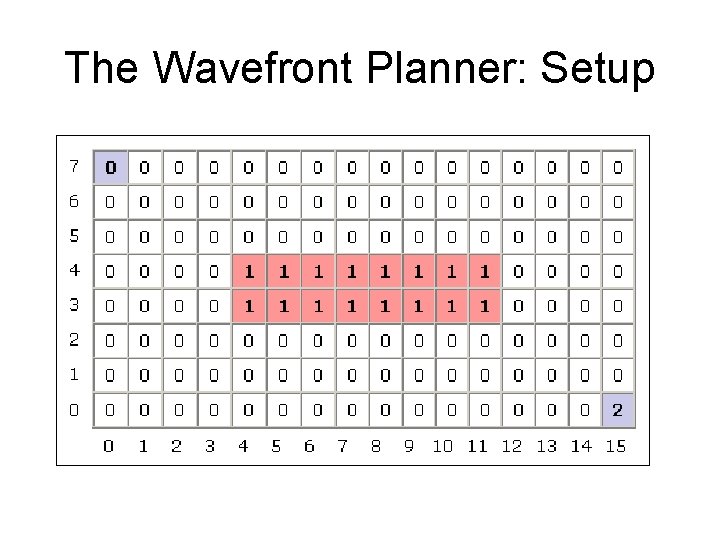Click the start cell at row 7 column 0
The image size is (720, 540).
tap(111, 166)
